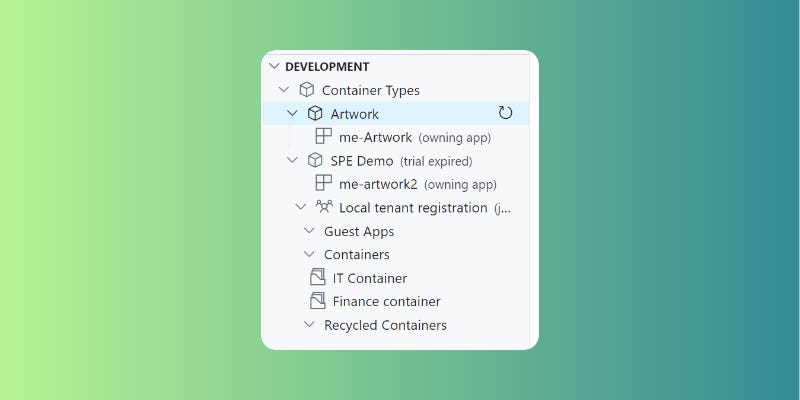800x400 pixels.
Task: Select the SPE Demo label
Action: pyautogui.click(x=362, y=161)
